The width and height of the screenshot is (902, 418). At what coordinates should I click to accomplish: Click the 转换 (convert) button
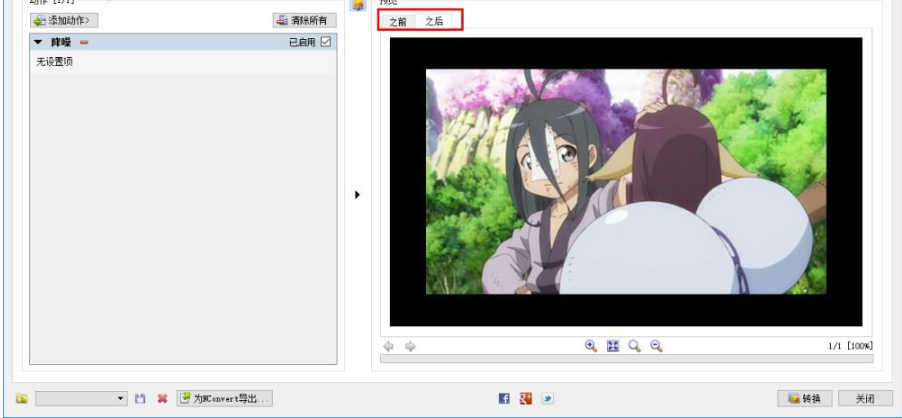[804, 398]
